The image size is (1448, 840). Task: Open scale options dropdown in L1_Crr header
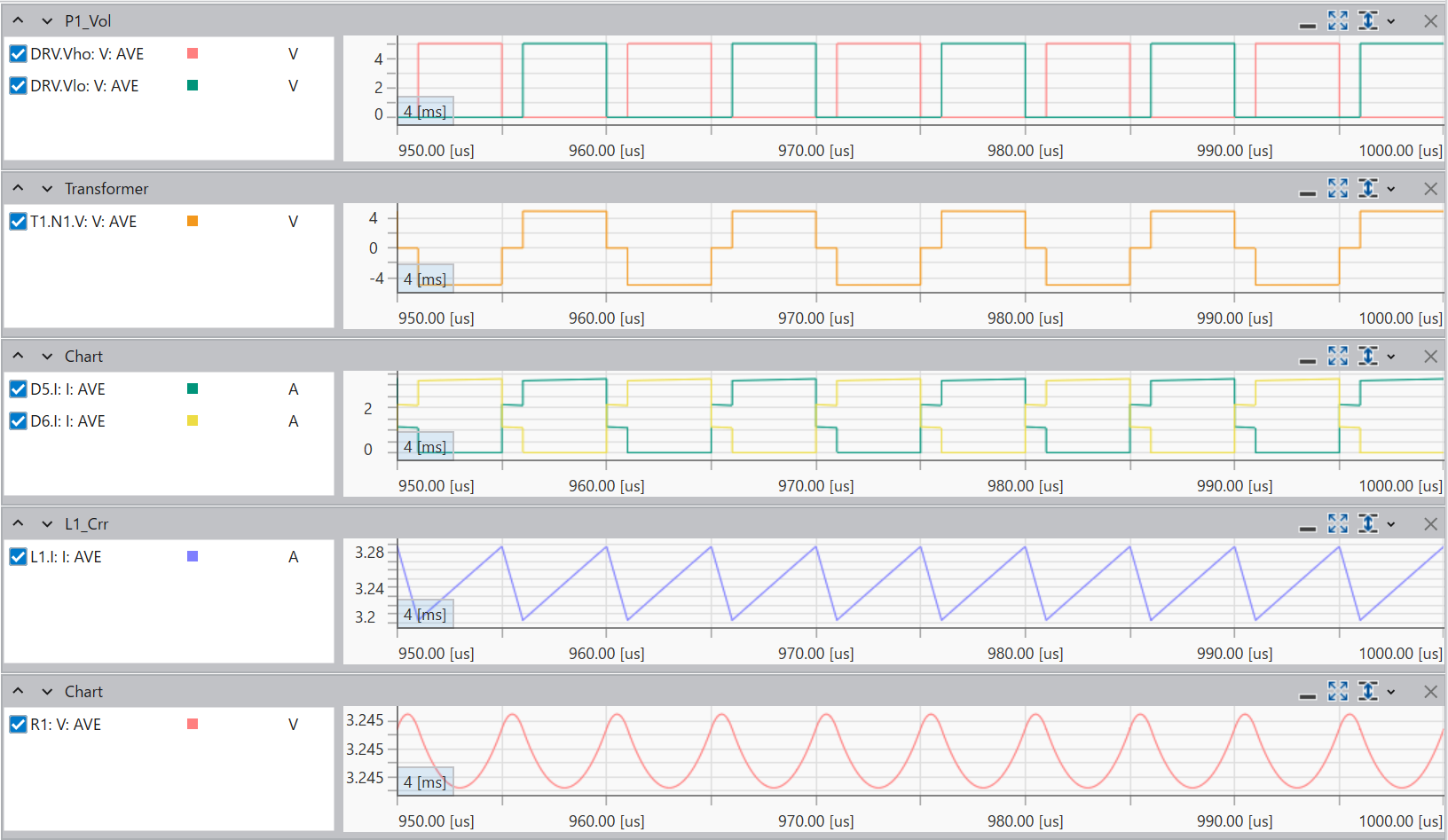[1391, 524]
